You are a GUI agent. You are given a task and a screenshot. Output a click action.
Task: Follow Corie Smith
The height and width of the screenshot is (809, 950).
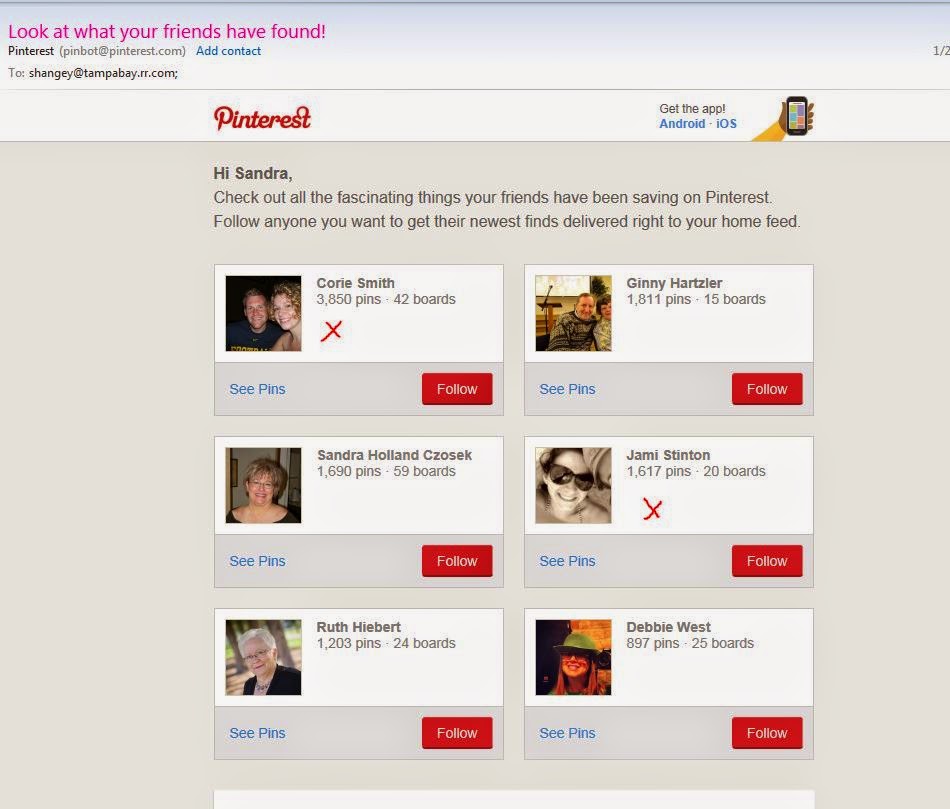[x=457, y=389]
